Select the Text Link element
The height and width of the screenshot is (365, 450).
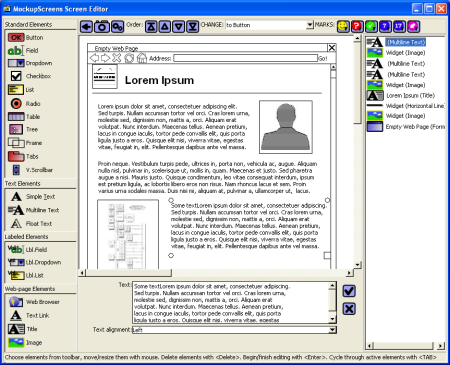point(29,315)
